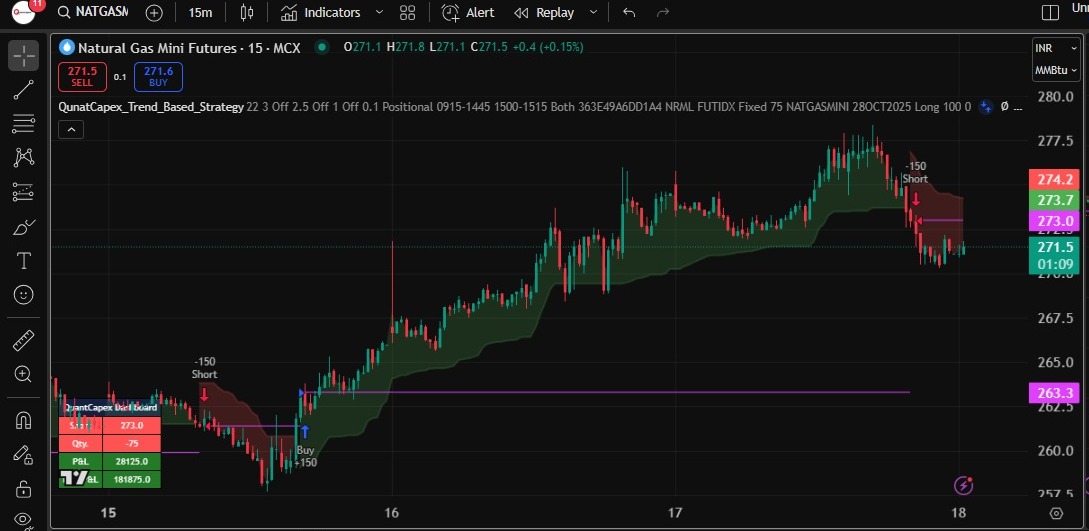Select the ruler measure tool
This screenshot has width=1089, height=531.
pyautogui.click(x=24, y=340)
